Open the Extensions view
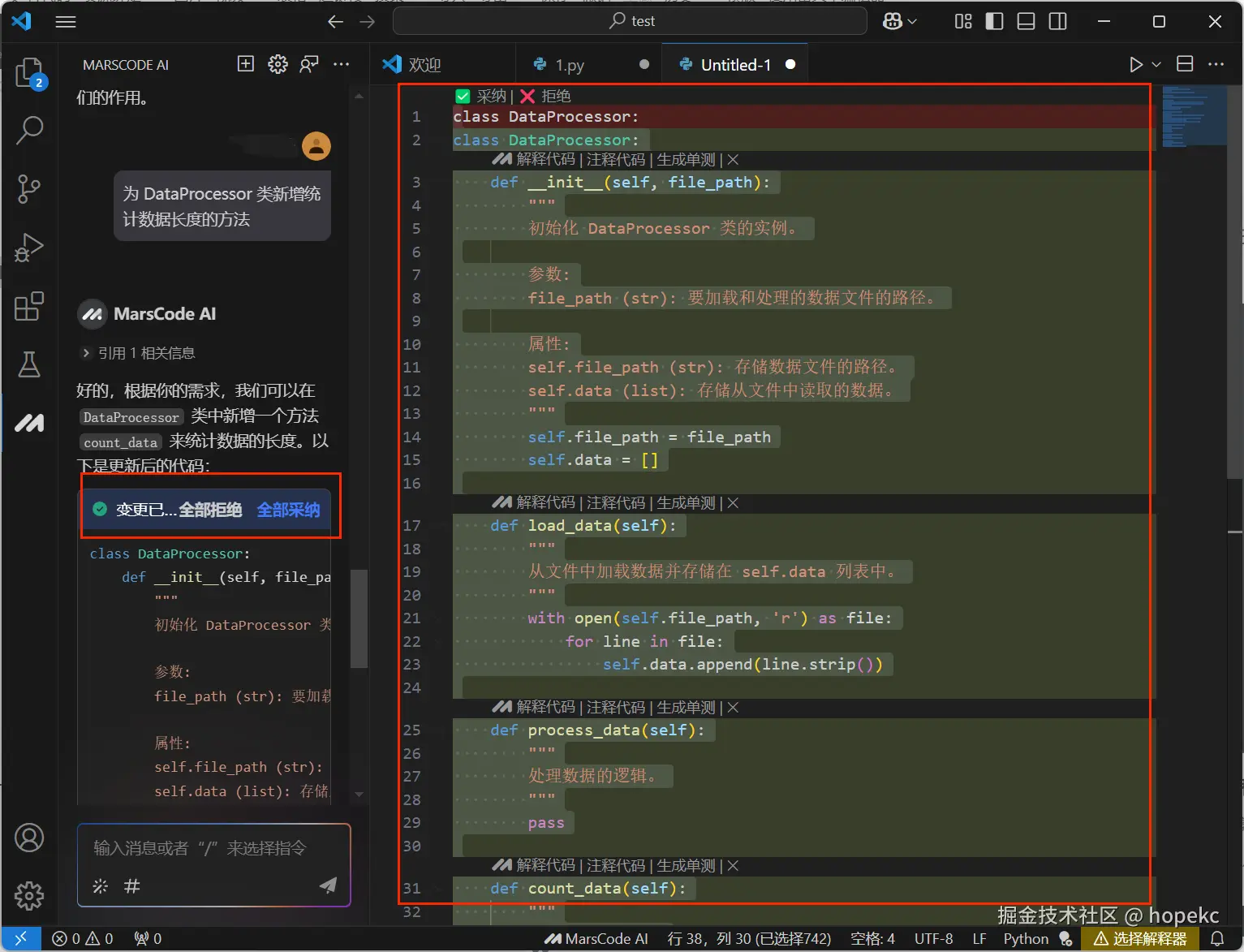1244x952 pixels. click(x=29, y=307)
